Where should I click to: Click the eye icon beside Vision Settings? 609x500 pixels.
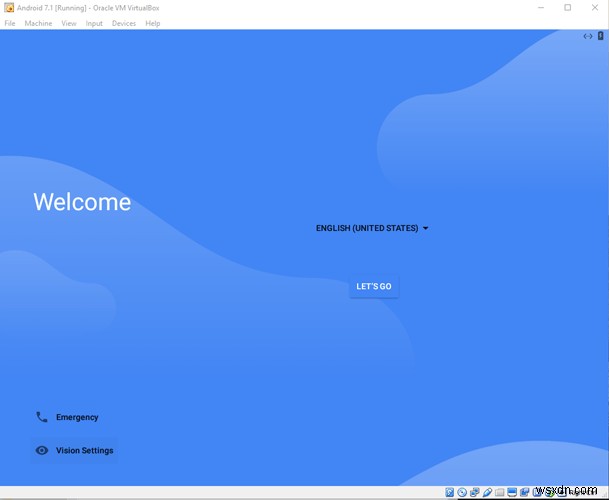pos(42,450)
